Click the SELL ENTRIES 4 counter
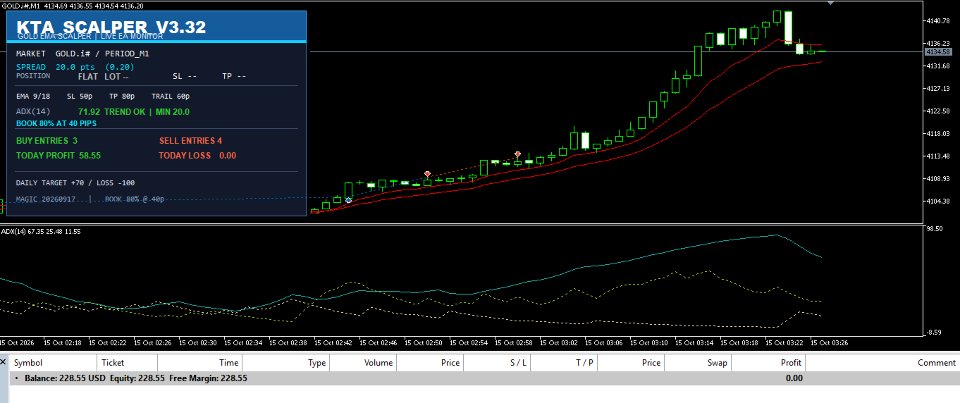960x403 pixels. [190, 141]
